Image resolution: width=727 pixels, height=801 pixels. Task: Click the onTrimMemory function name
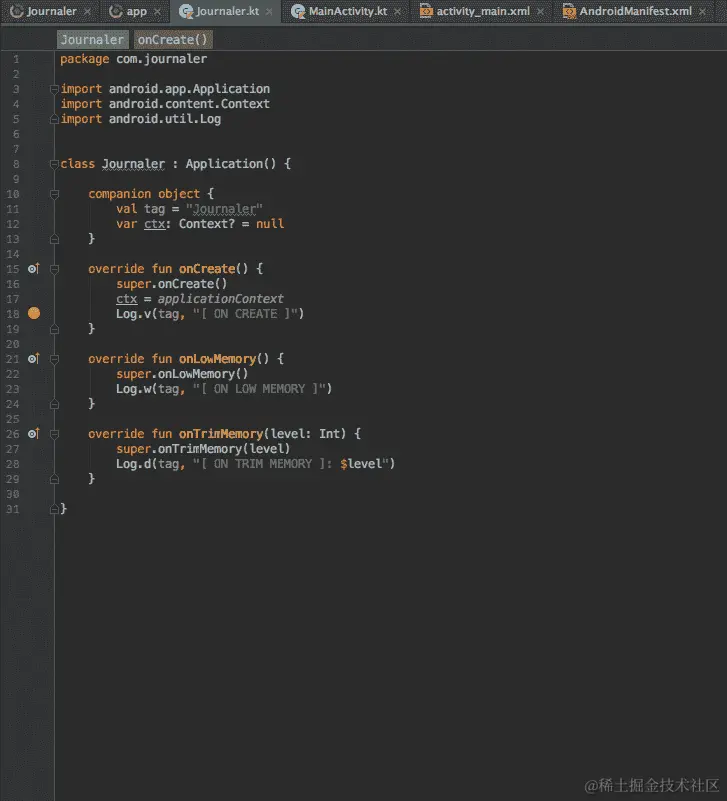[221, 434]
